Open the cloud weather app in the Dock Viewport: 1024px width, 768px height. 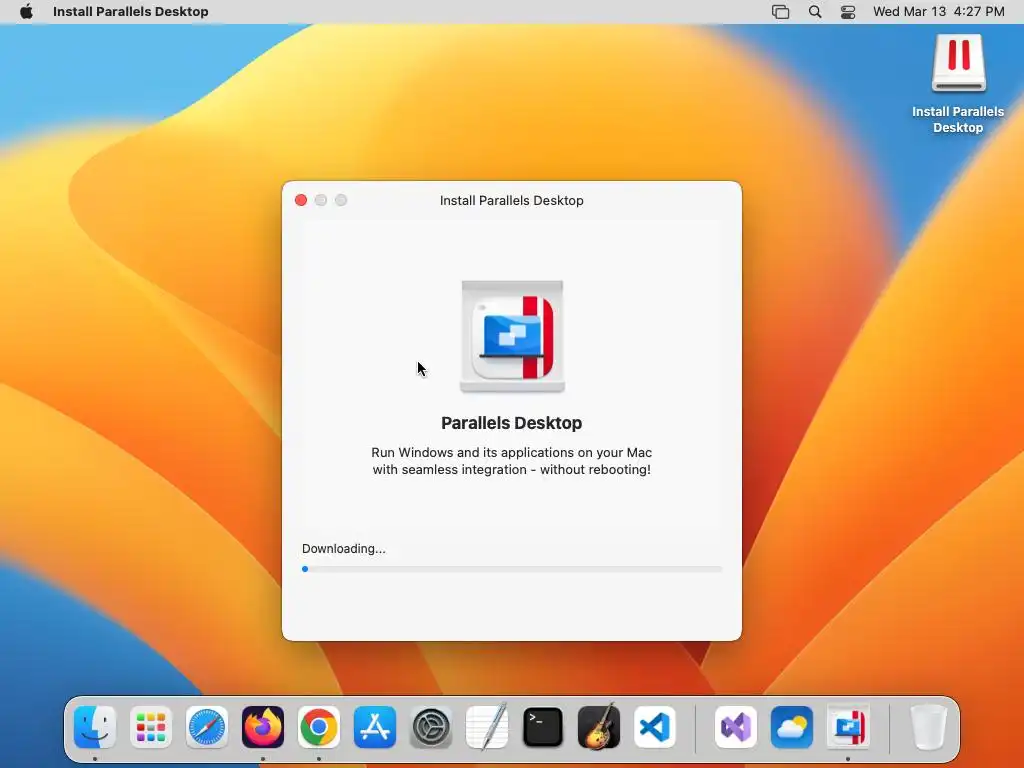pyautogui.click(x=792, y=727)
